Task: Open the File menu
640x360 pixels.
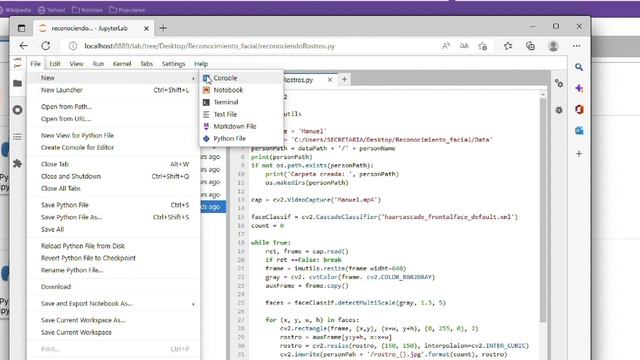Action: pos(36,64)
